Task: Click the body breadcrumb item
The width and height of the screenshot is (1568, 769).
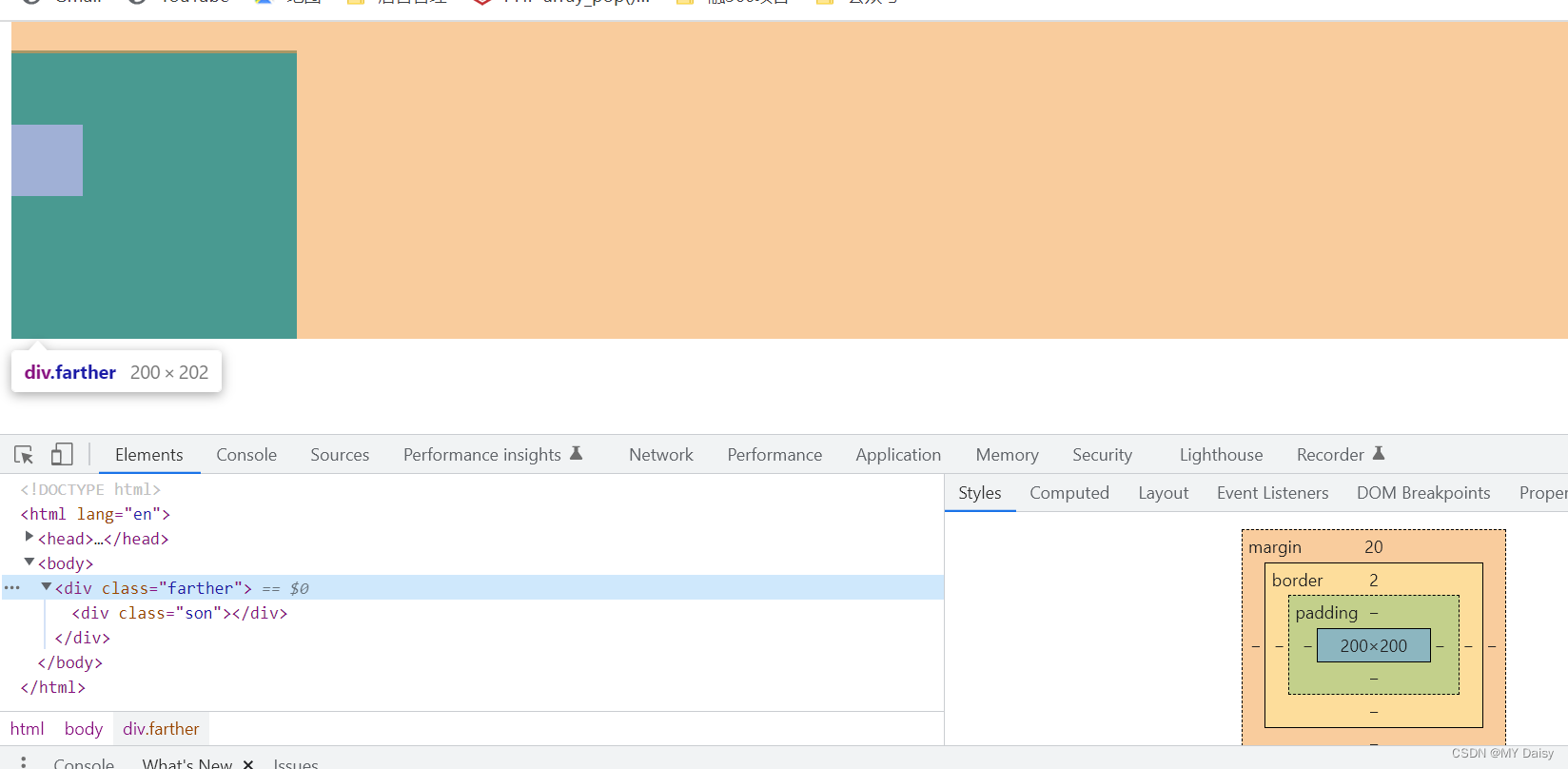Action: coord(84,729)
